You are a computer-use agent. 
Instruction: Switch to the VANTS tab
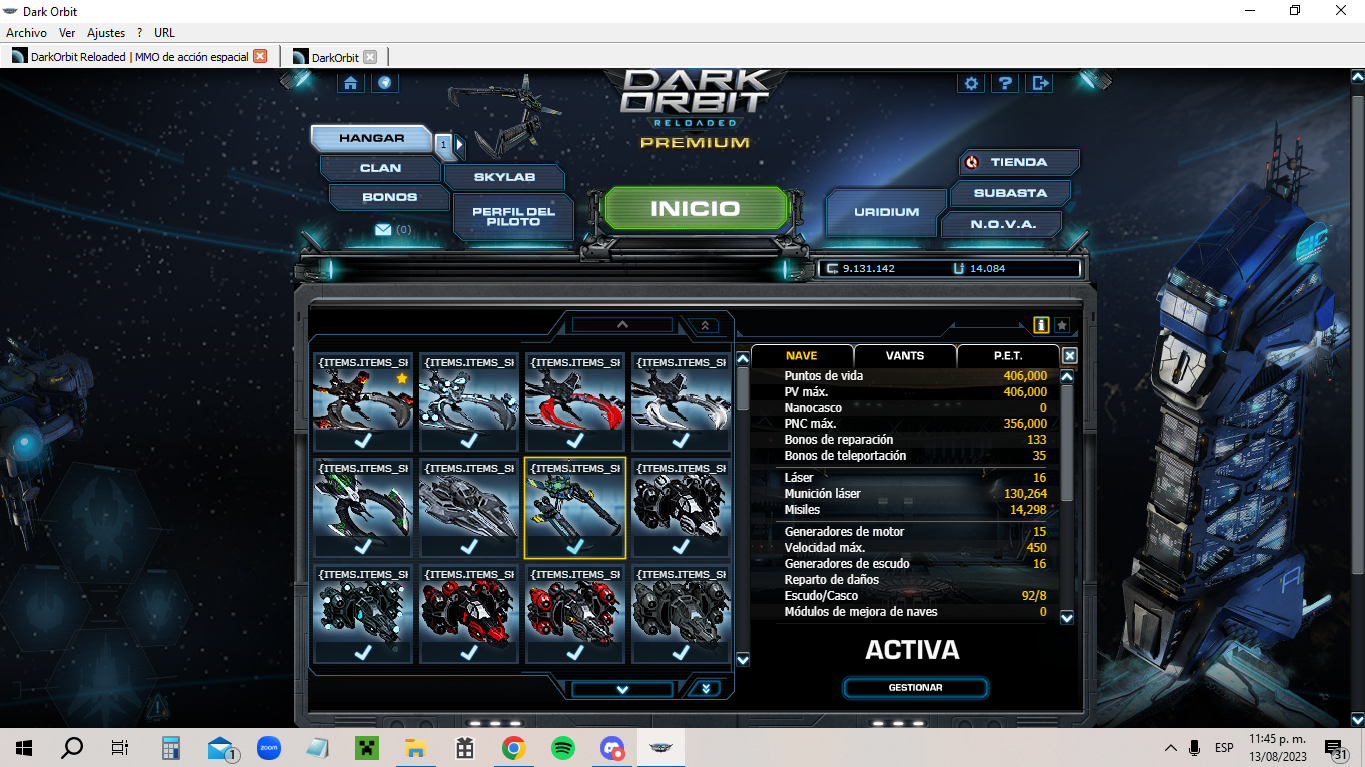point(905,355)
